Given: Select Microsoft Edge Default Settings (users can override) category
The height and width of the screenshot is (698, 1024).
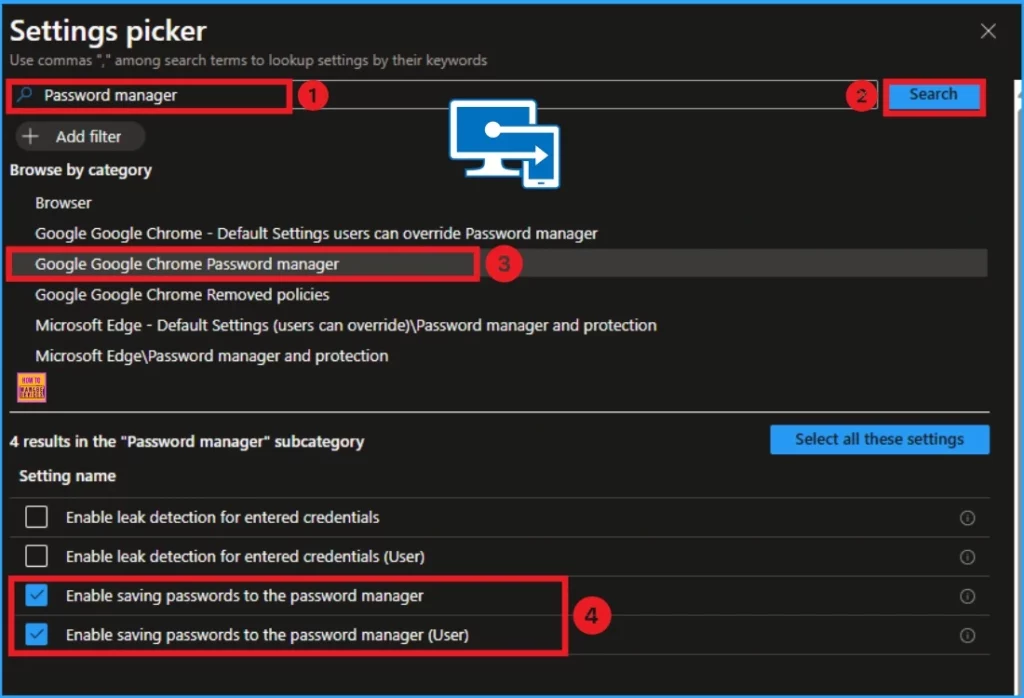Looking at the screenshot, I should coord(346,326).
